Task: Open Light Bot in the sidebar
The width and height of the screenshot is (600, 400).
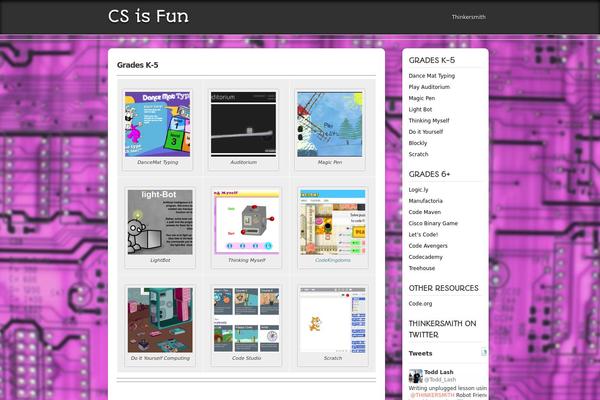Action: click(x=420, y=109)
